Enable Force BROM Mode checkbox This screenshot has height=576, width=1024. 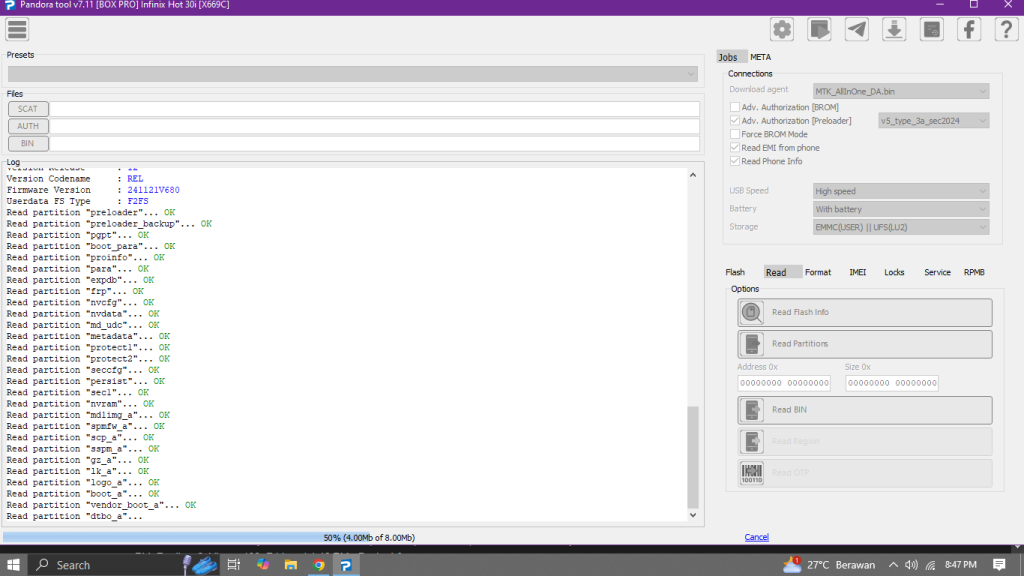(x=735, y=134)
